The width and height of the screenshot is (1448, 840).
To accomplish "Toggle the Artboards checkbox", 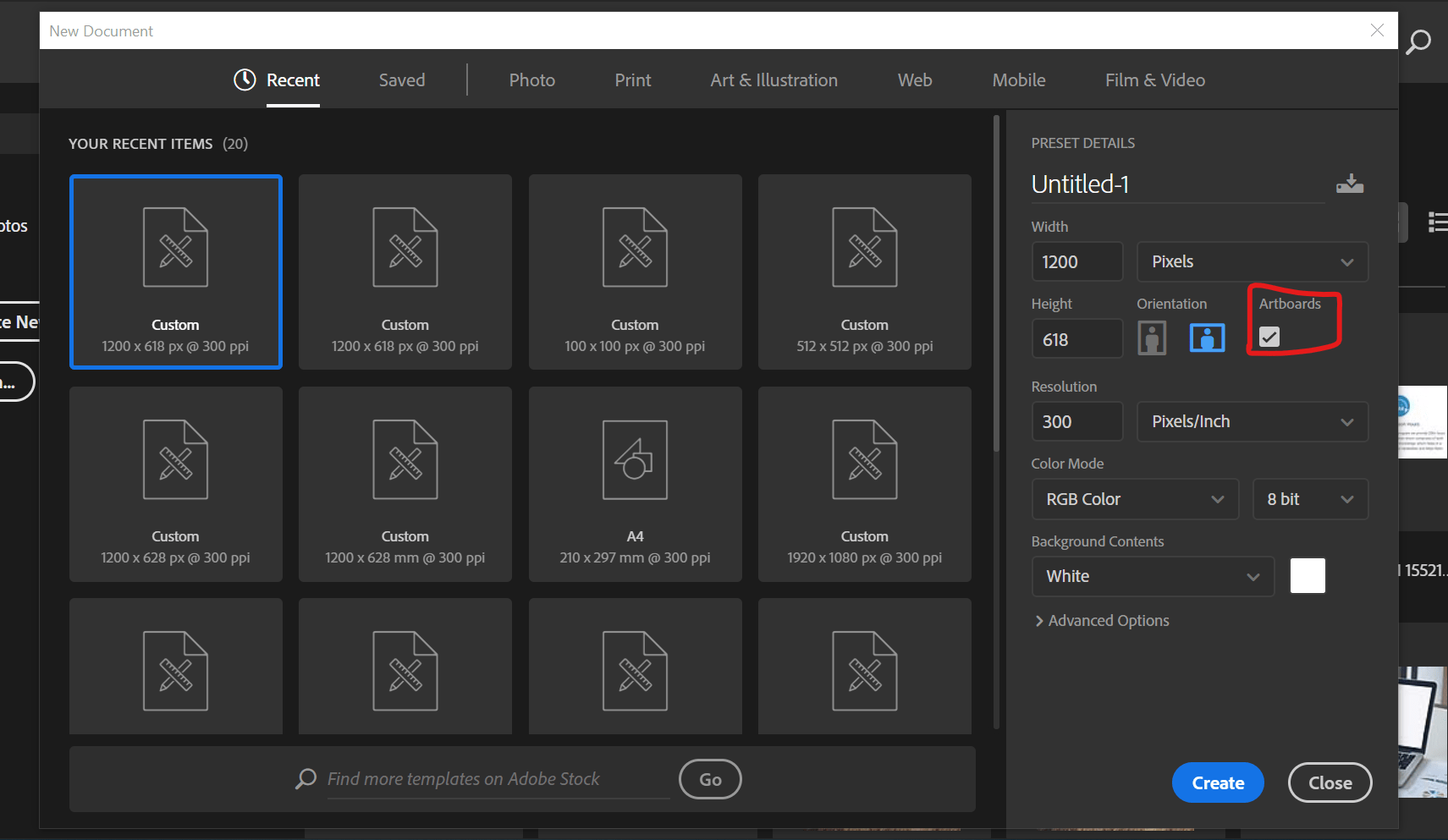I will [x=1269, y=337].
